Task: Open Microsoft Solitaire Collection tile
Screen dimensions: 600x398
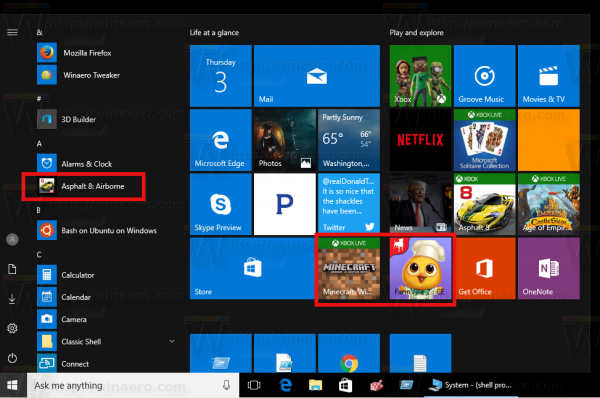Action: (x=484, y=140)
